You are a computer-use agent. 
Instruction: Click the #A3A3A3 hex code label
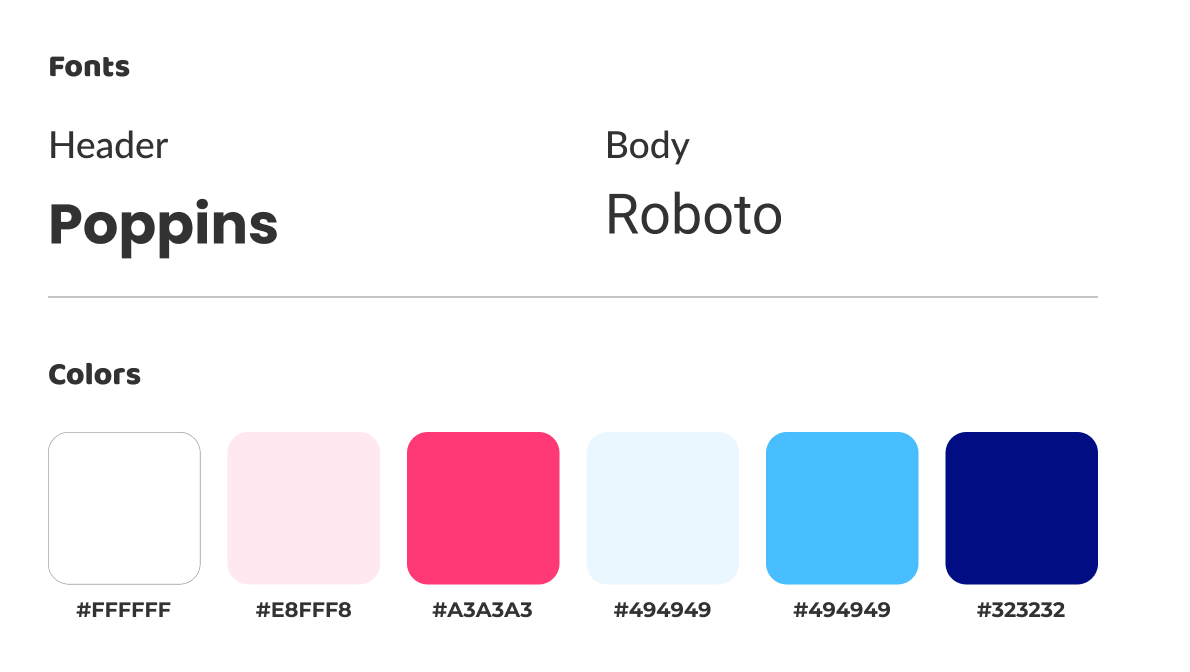(x=483, y=610)
